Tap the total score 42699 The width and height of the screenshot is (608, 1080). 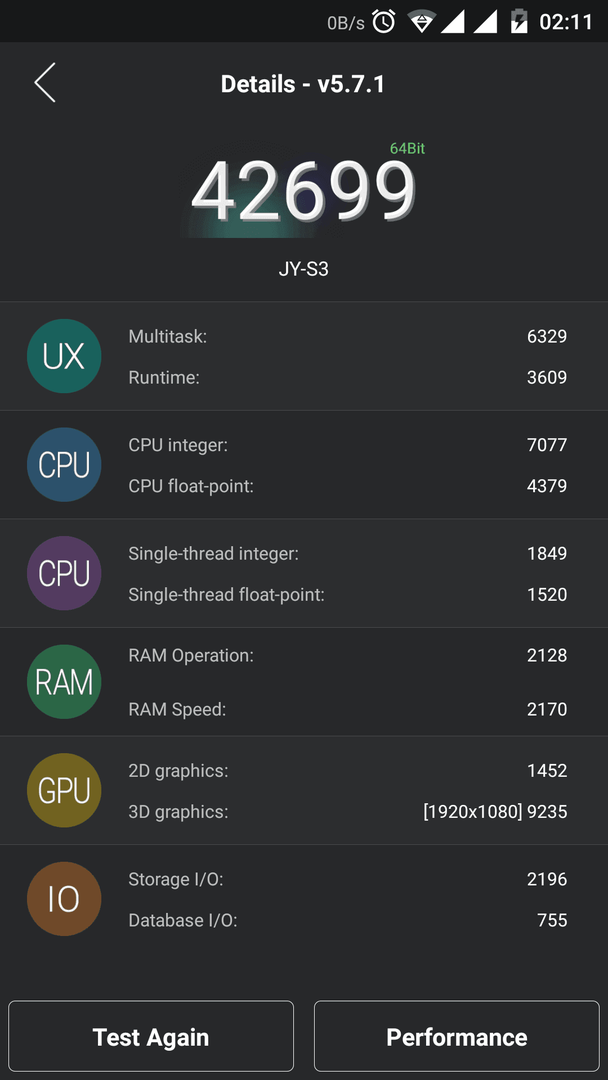pos(303,191)
